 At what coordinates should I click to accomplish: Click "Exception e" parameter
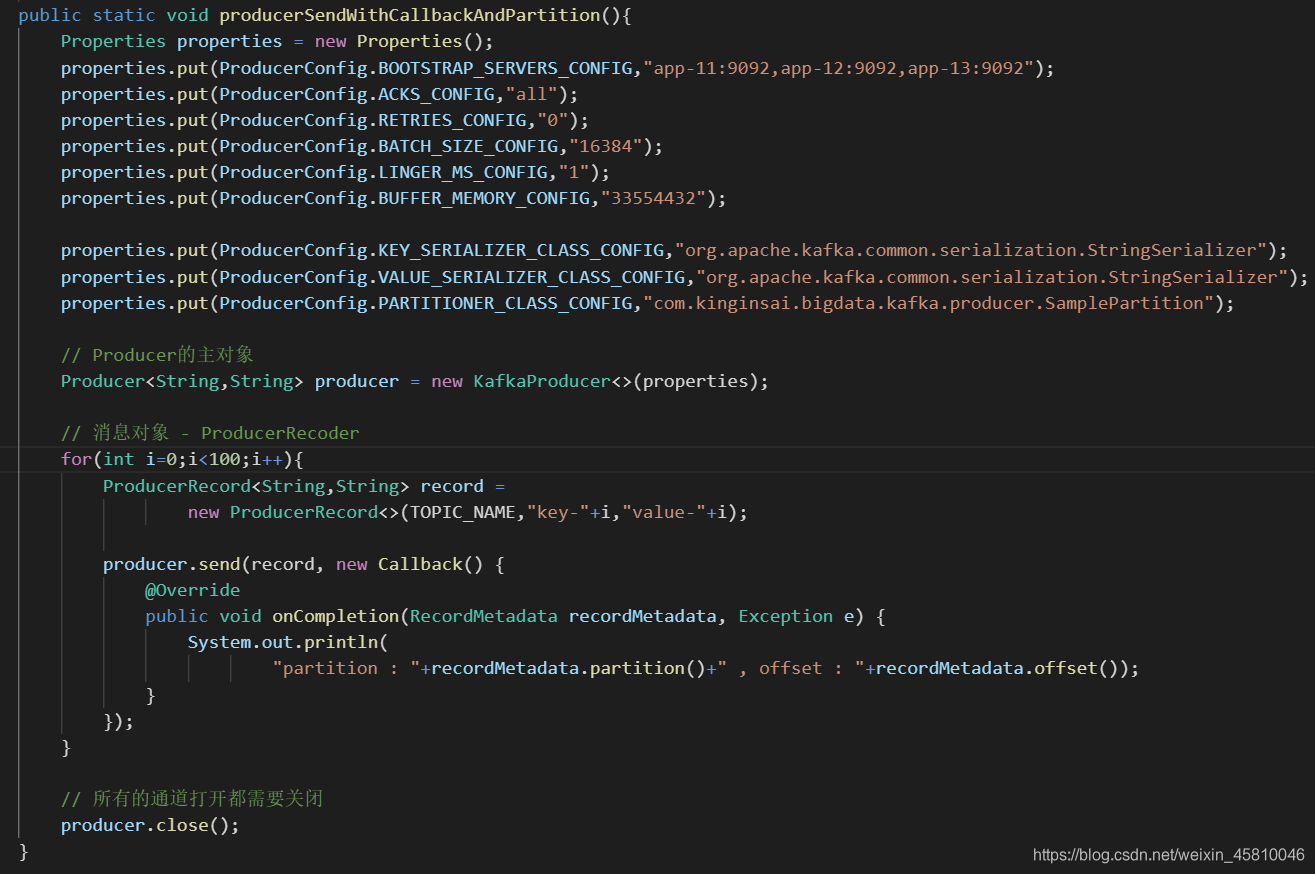796,616
